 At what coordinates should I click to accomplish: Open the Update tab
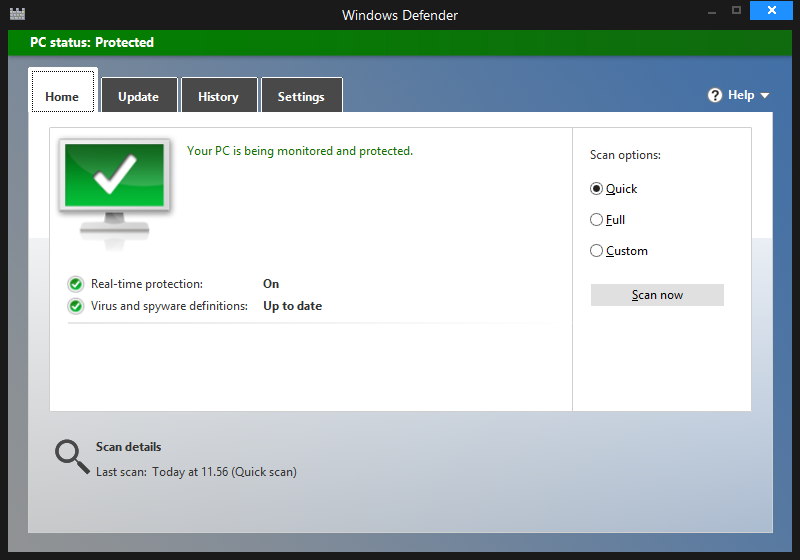coord(139,95)
